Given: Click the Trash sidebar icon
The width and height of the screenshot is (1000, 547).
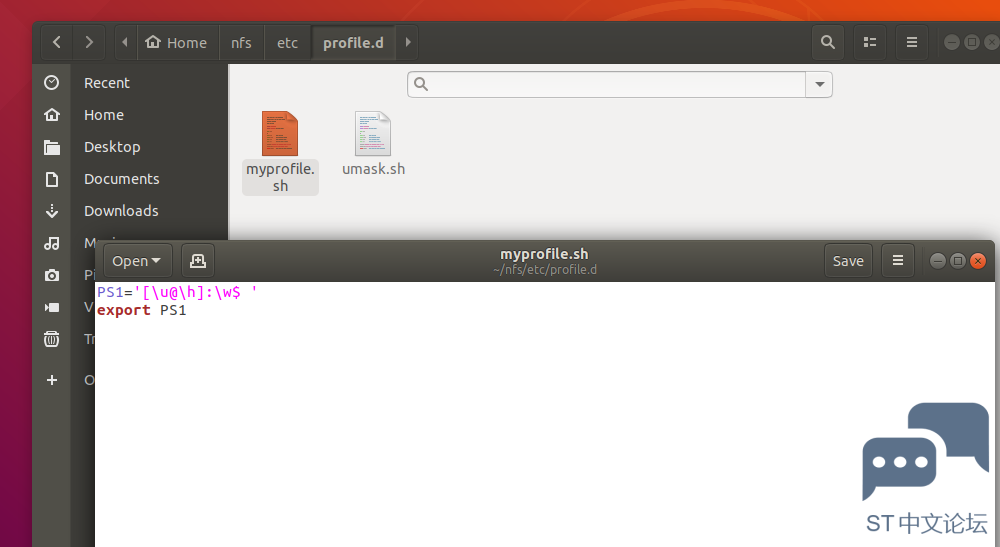Looking at the screenshot, I should tap(52, 339).
